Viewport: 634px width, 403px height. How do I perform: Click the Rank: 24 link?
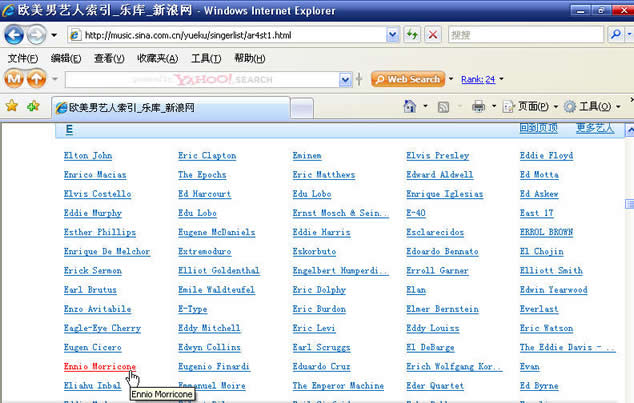(478, 79)
